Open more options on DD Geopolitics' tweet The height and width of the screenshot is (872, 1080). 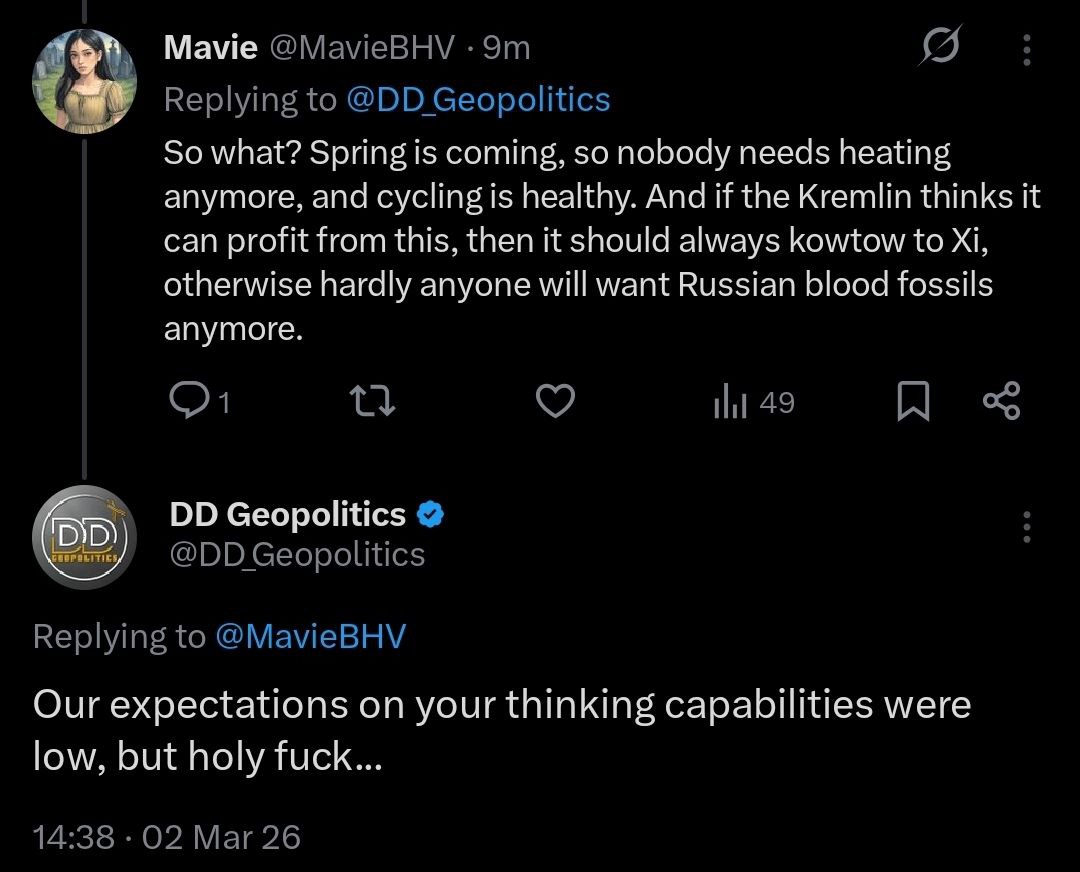1027,526
